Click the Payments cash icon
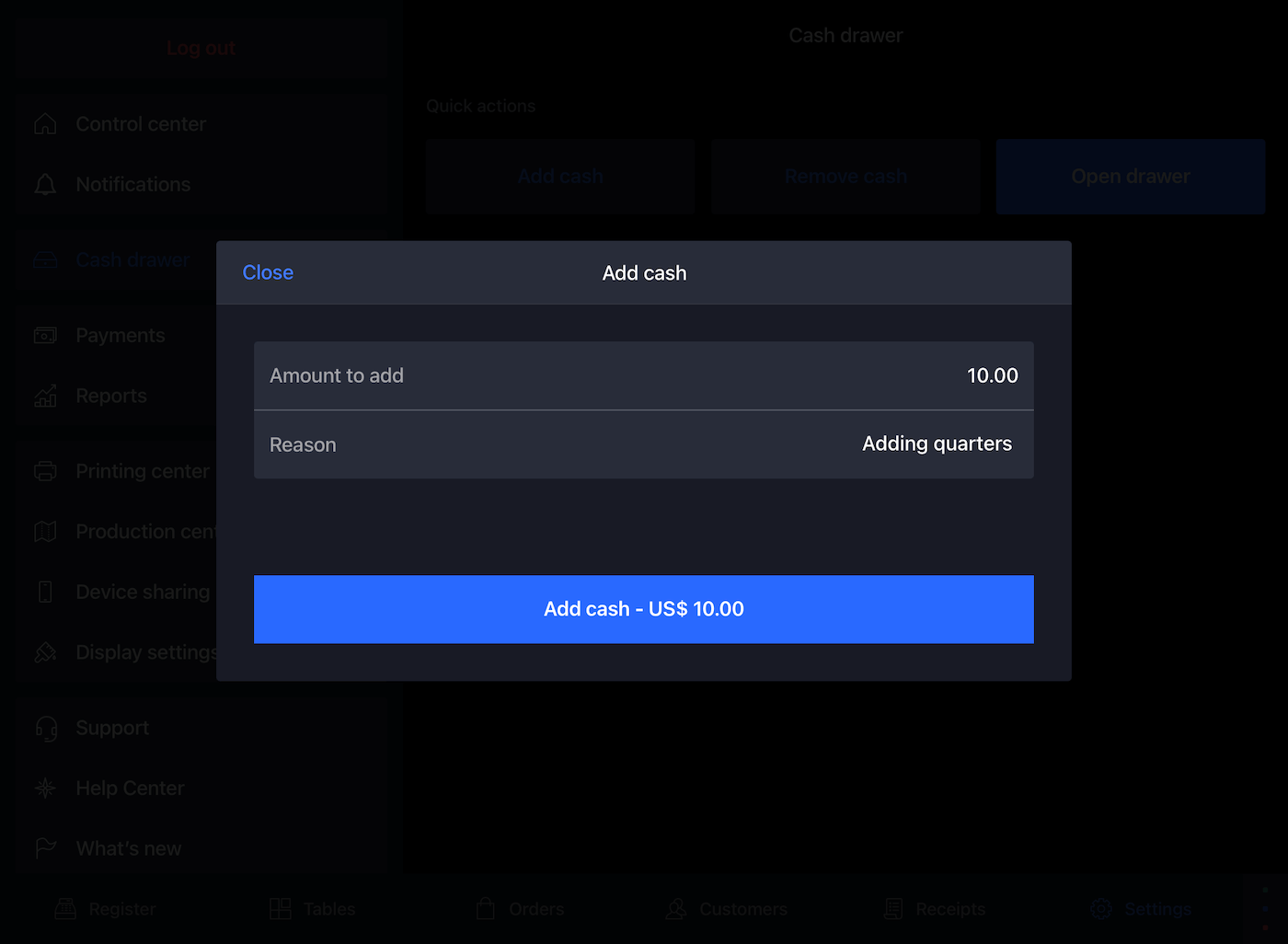This screenshot has height=944, width=1288. (45, 336)
